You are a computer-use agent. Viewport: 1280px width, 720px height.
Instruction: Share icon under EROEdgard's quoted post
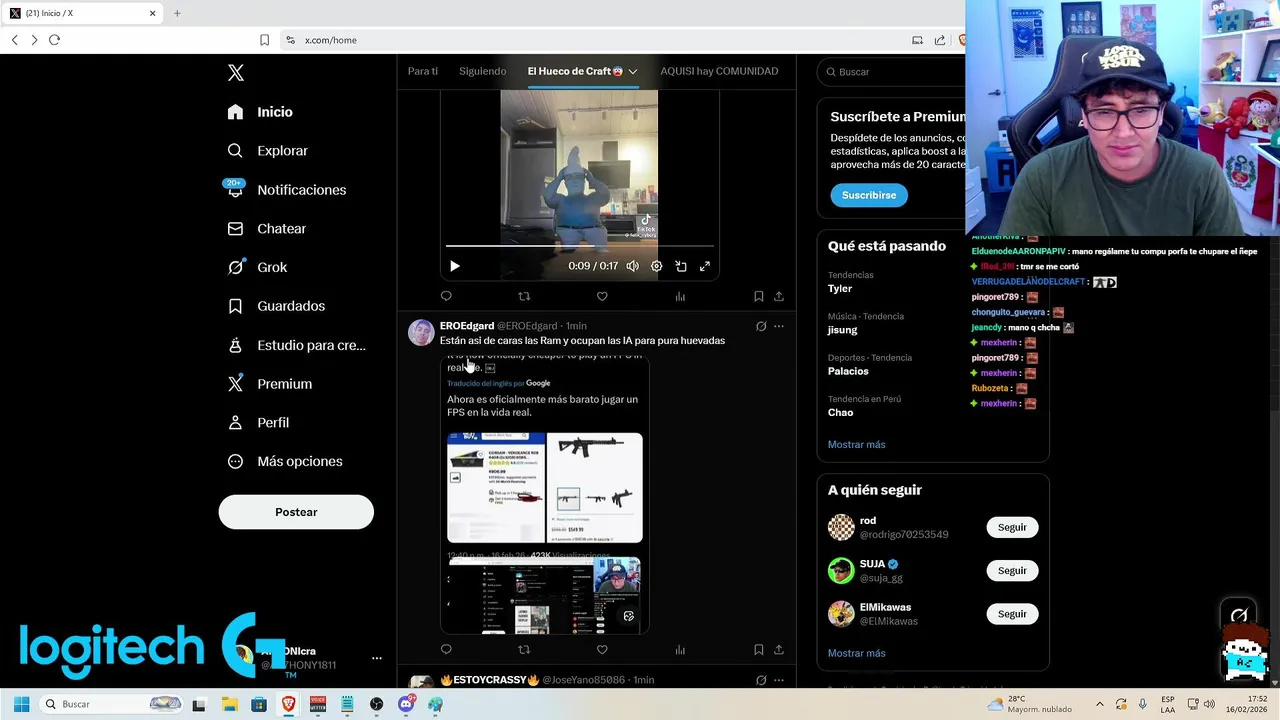tap(779, 650)
